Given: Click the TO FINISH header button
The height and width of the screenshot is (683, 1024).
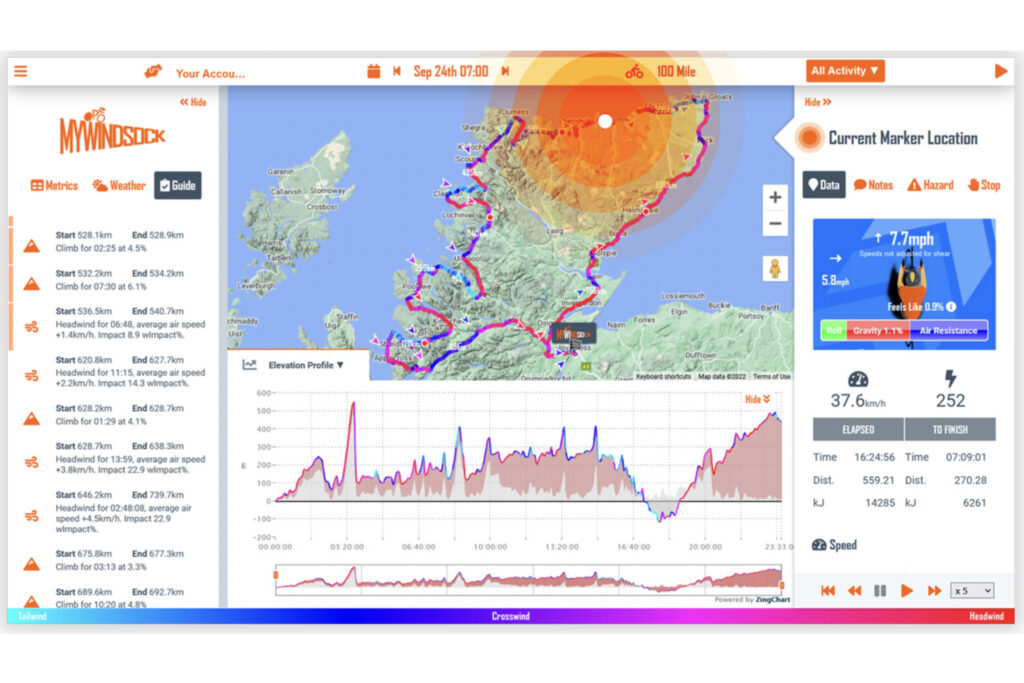Looking at the screenshot, I should pyautogui.click(x=950, y=429).
